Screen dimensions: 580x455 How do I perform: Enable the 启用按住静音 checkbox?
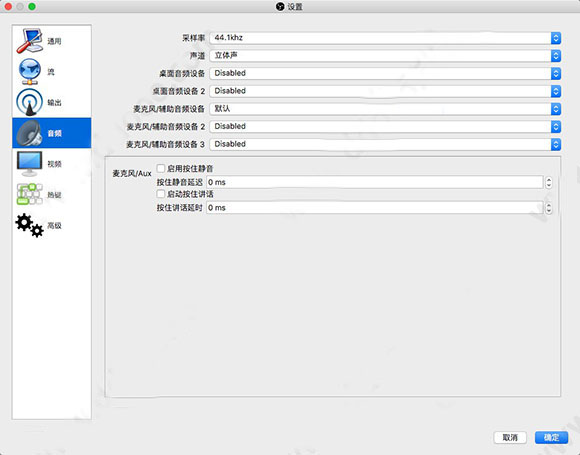click(x=161, y=169)
